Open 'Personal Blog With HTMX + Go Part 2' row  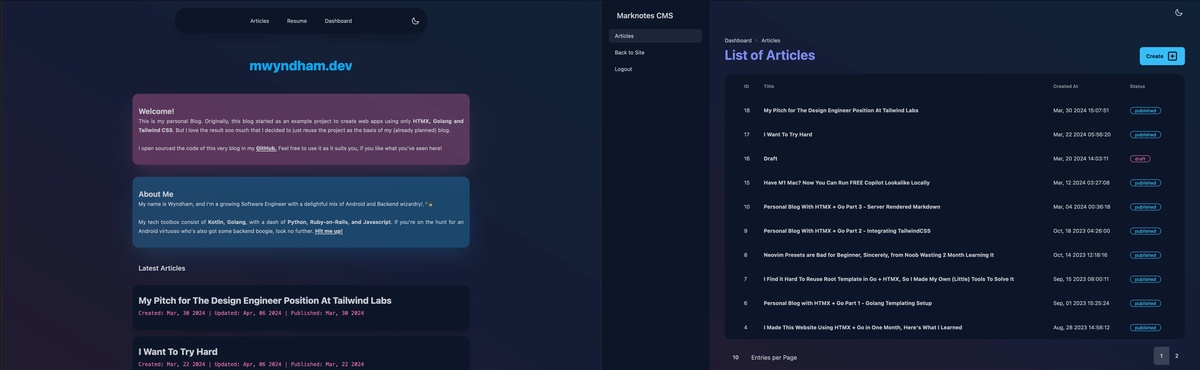coord(847,231)
